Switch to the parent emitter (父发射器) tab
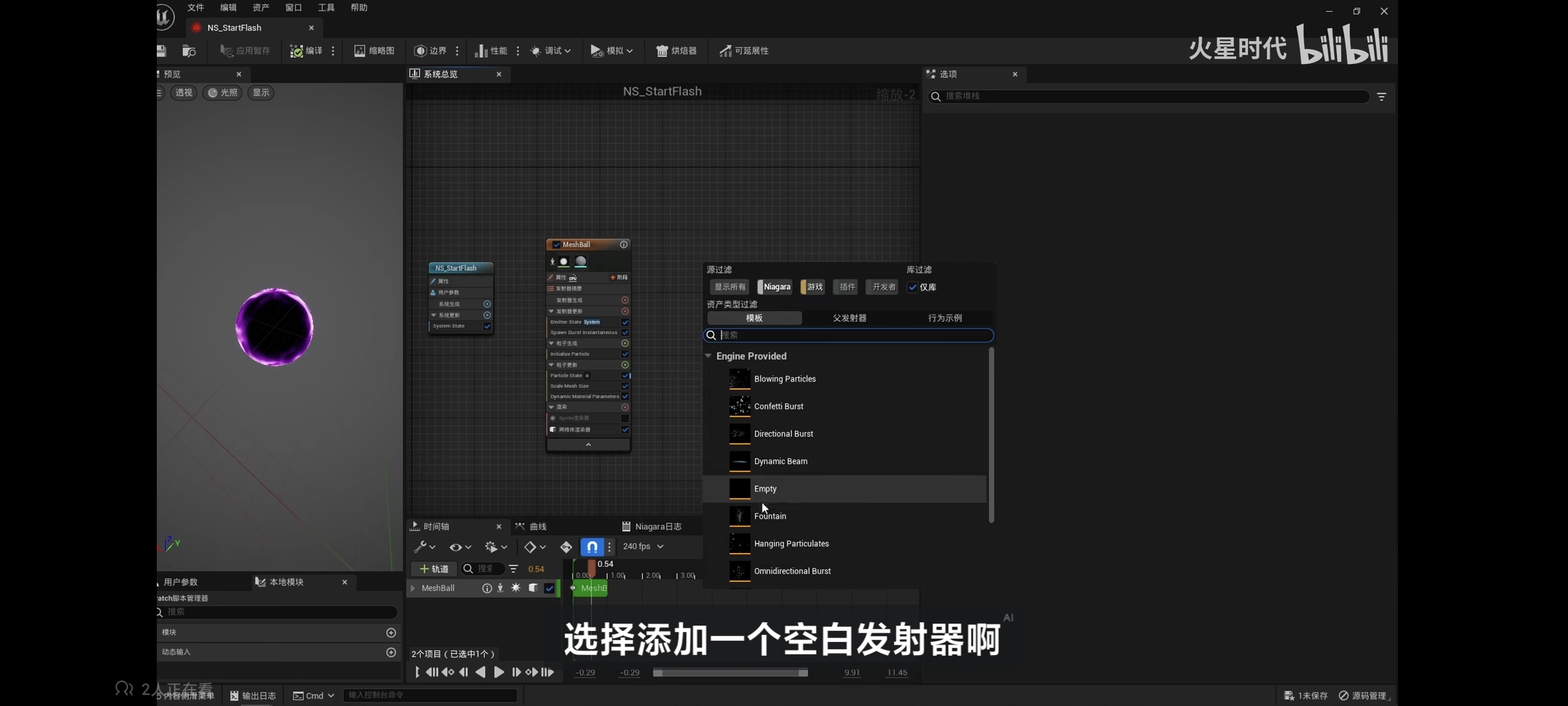This screenshot has width=1568, height=706. [849, 318]
